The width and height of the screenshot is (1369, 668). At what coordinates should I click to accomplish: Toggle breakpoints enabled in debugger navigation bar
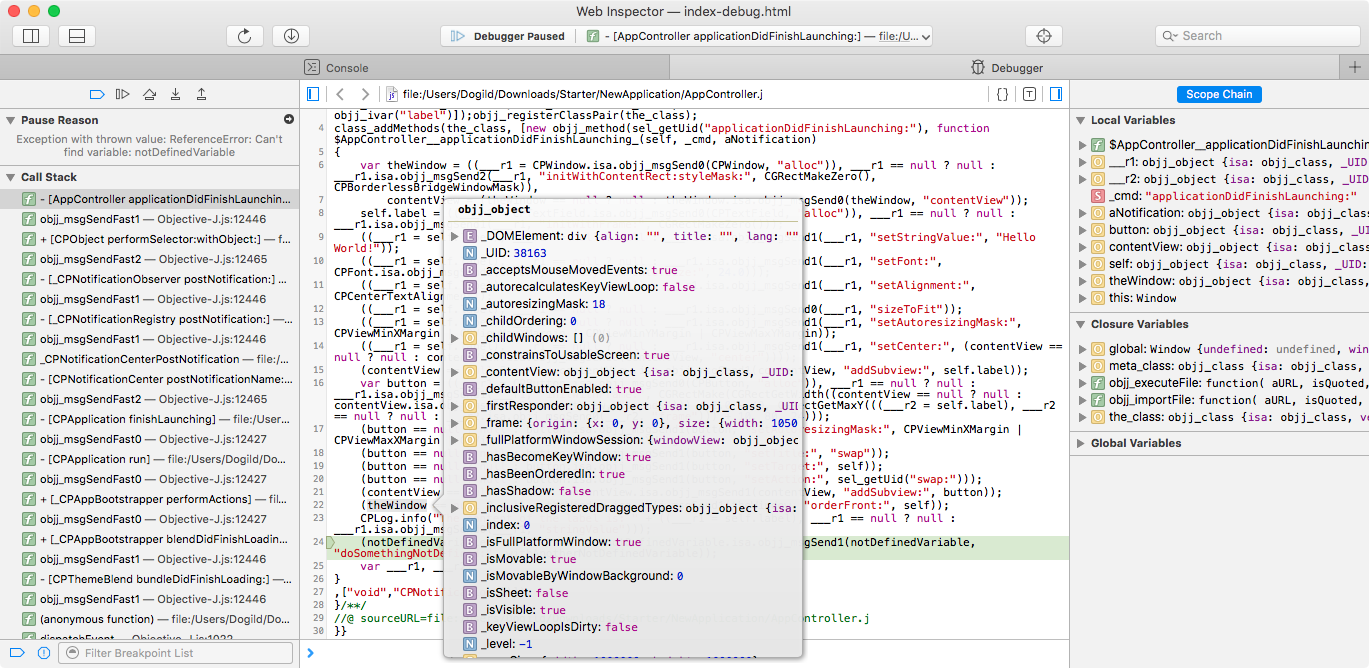(x=97, y=94)
